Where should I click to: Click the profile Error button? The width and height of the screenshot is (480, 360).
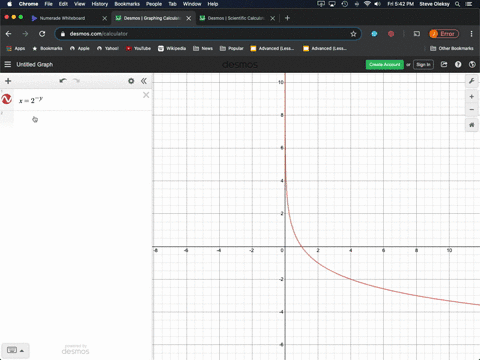(444, 34)
